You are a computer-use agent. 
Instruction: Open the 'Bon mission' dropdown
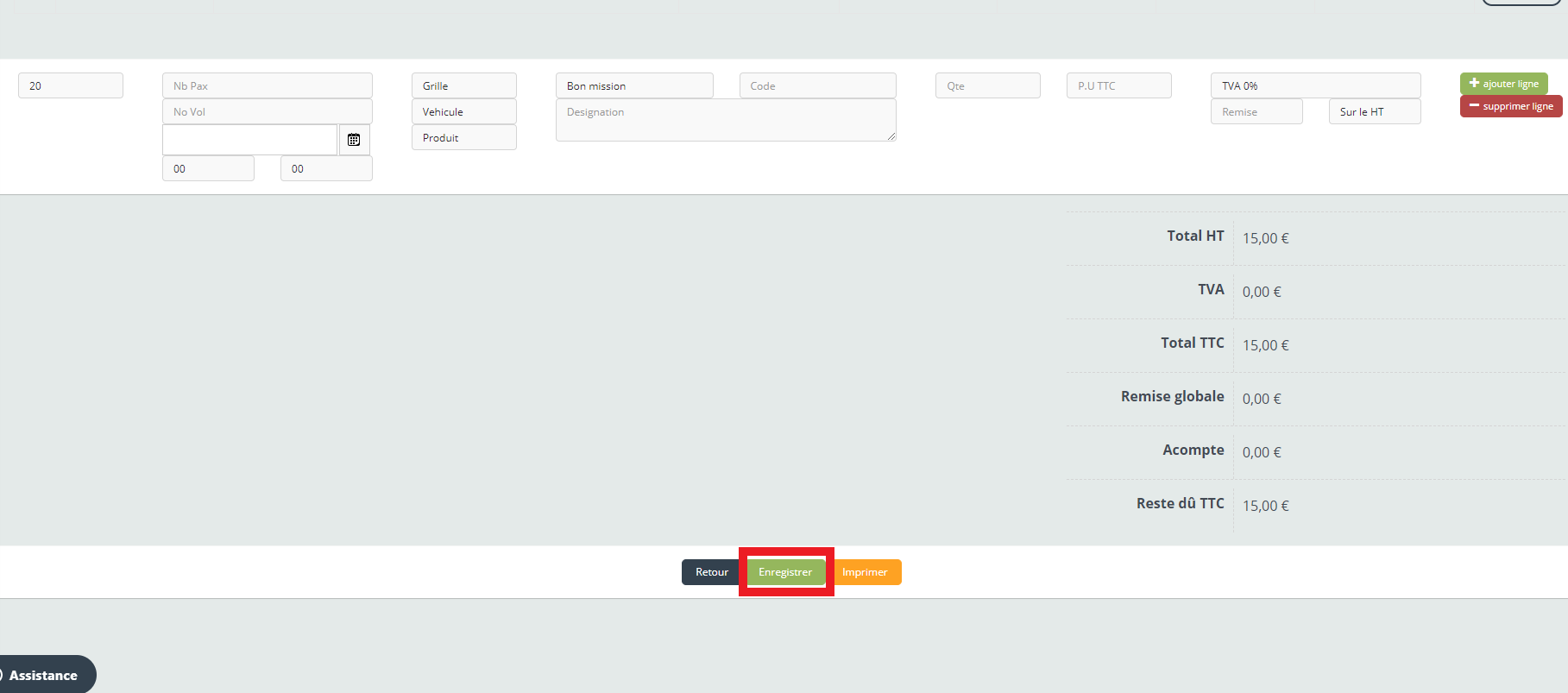(633, 86)
